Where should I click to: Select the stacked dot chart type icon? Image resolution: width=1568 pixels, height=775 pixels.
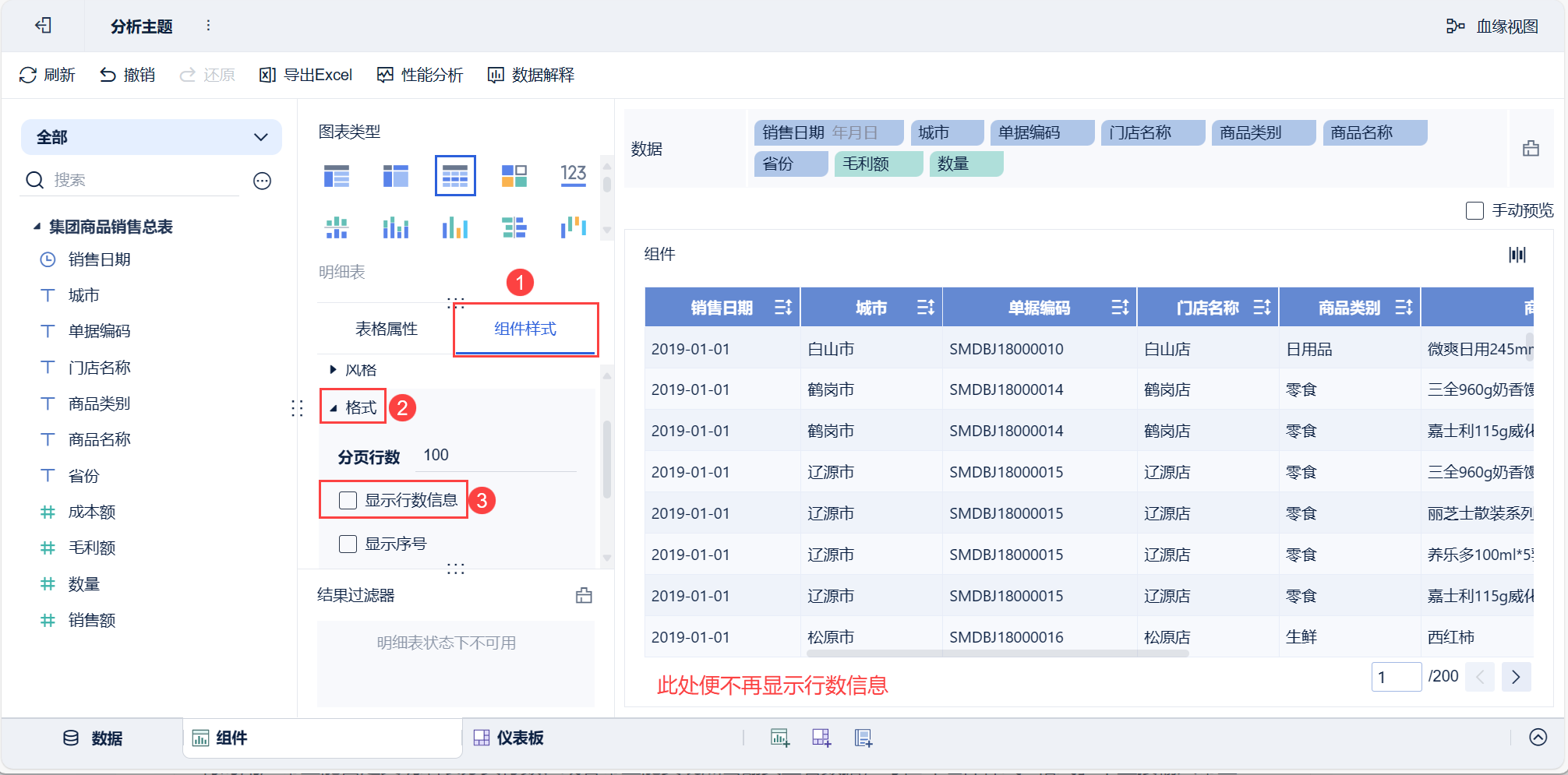pyautogui.click(x=337, y=227)
